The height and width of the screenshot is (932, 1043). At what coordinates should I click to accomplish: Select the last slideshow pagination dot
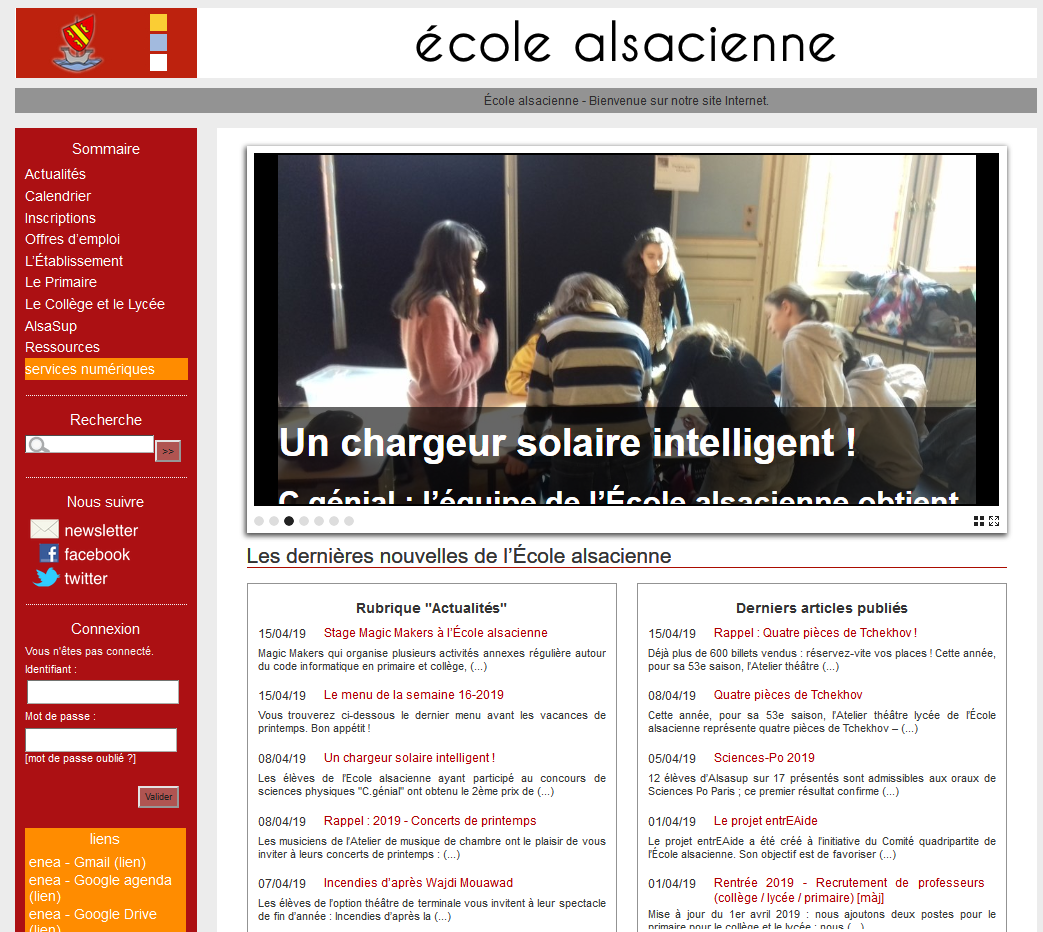(349, 521)
